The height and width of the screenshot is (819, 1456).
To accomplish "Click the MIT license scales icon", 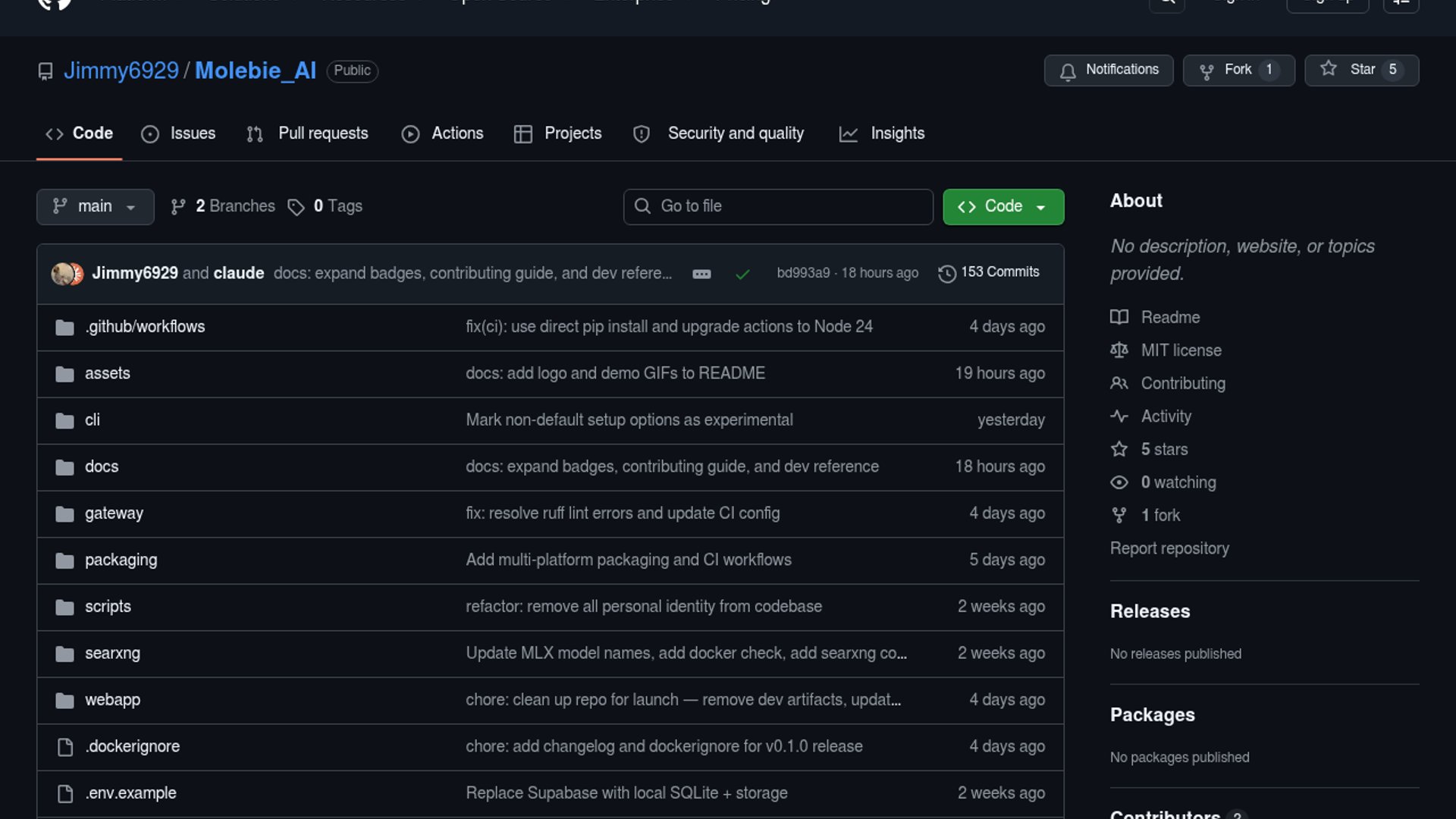I will pyautogui.click(x=1119, y=350).
